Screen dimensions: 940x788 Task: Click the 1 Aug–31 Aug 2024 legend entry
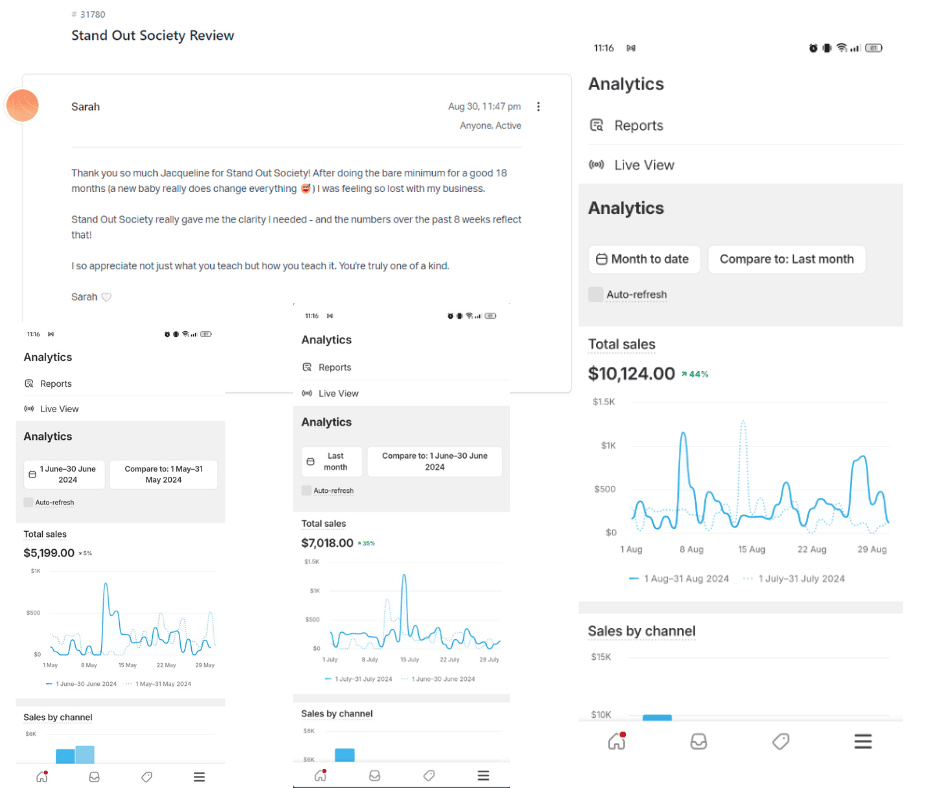point(679,579)
